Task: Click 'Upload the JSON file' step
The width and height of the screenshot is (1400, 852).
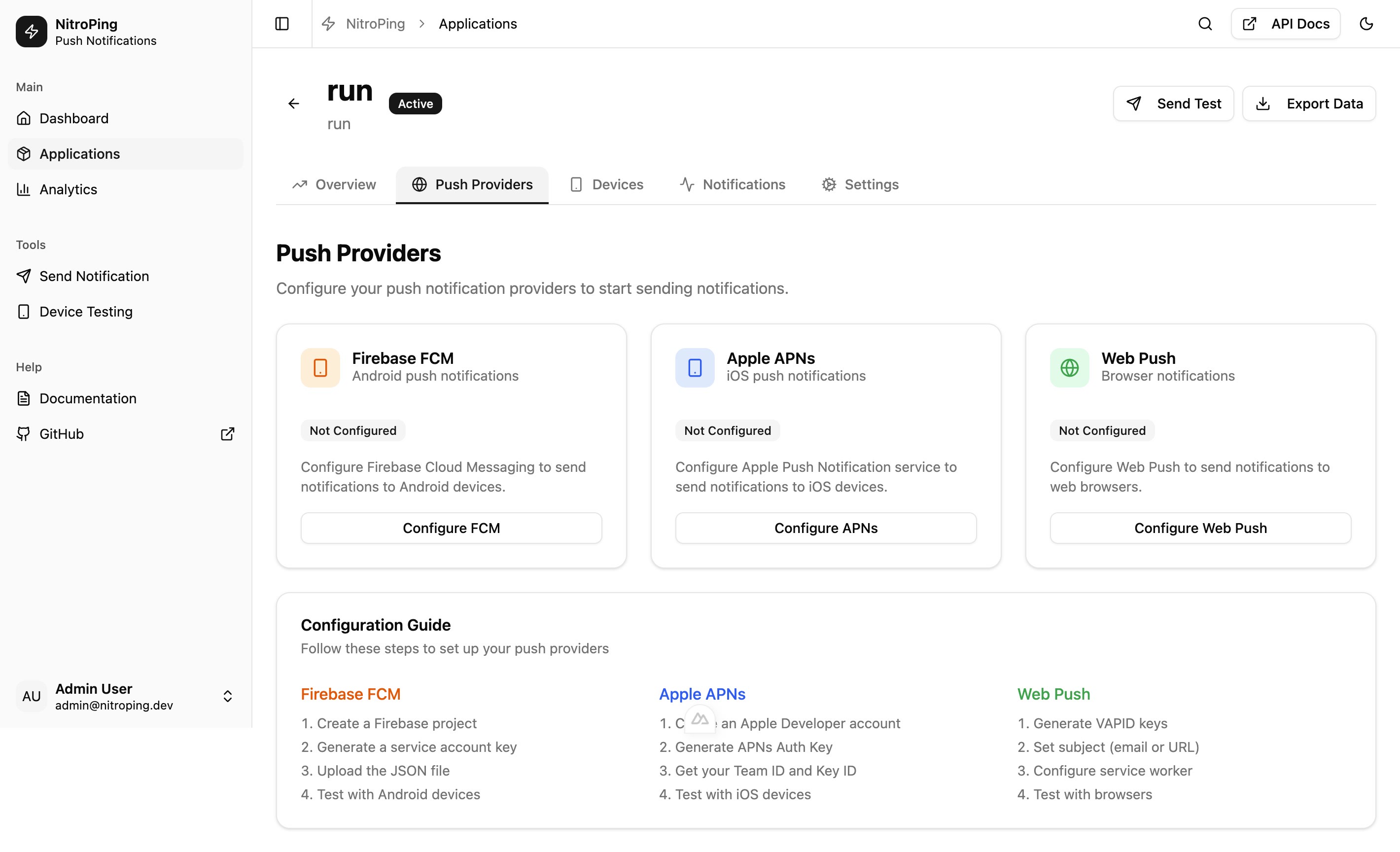Action: coord(376,771)
